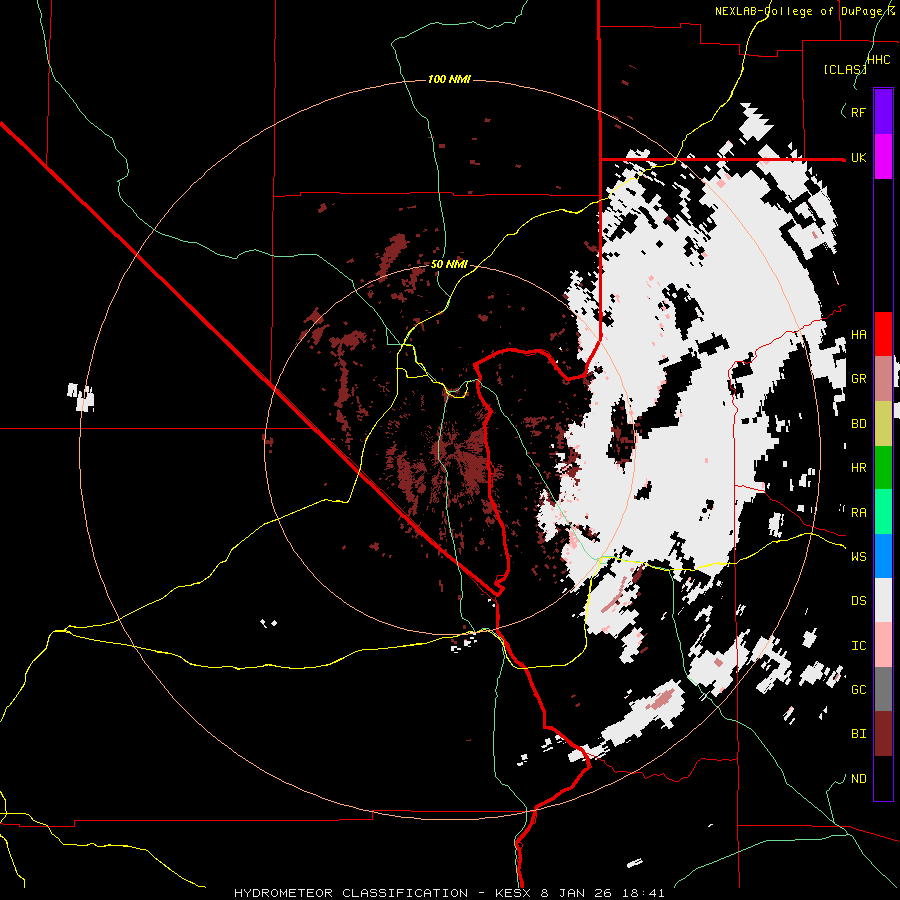Click the ND legend label
This screenshot has height=900, width=900.
(858, 779)
